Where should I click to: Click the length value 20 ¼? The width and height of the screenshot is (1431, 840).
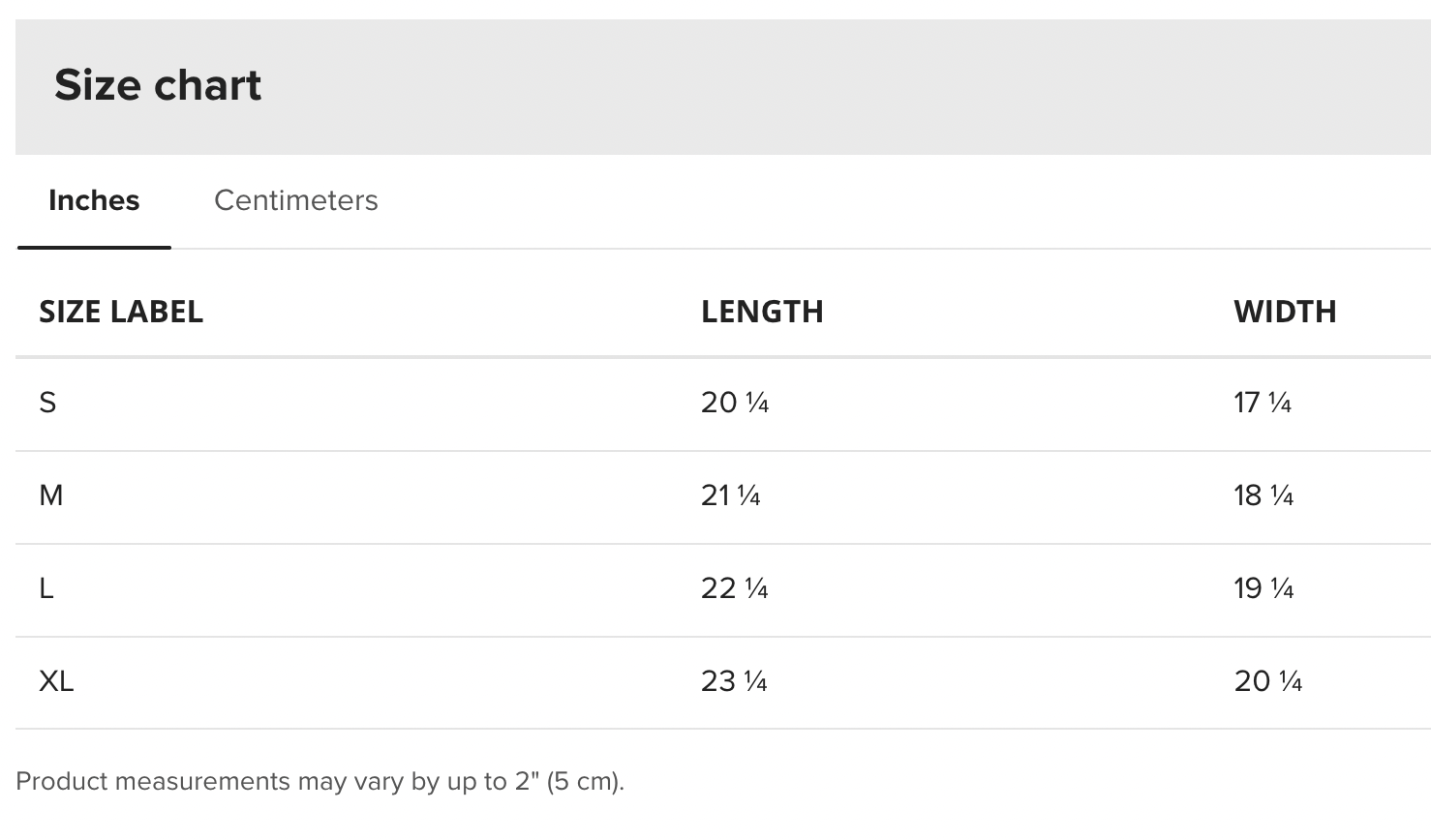[735, 403]
